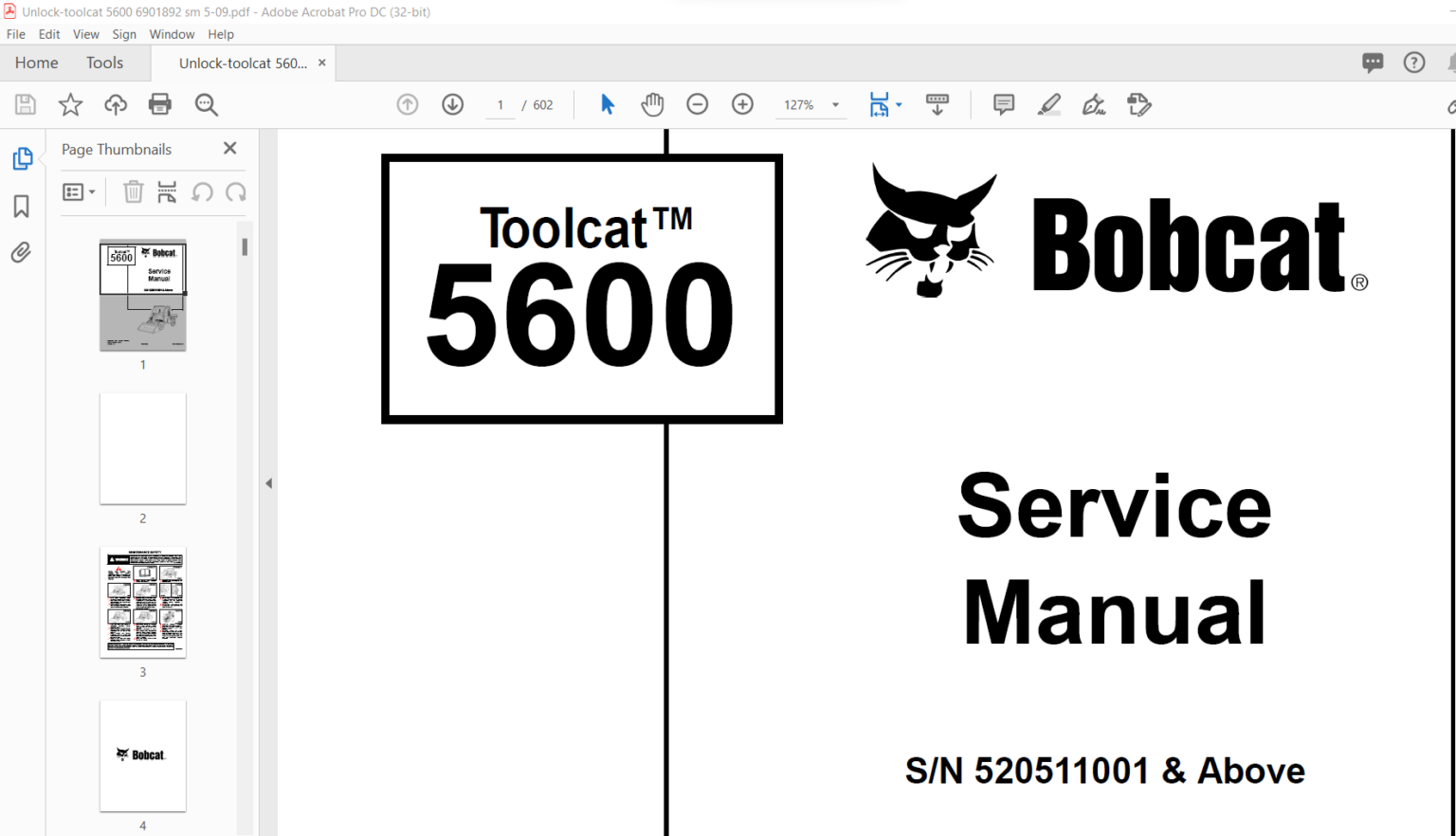Zoom out with minus icon
Screen dimensions: 1456x836
point(698,105)
